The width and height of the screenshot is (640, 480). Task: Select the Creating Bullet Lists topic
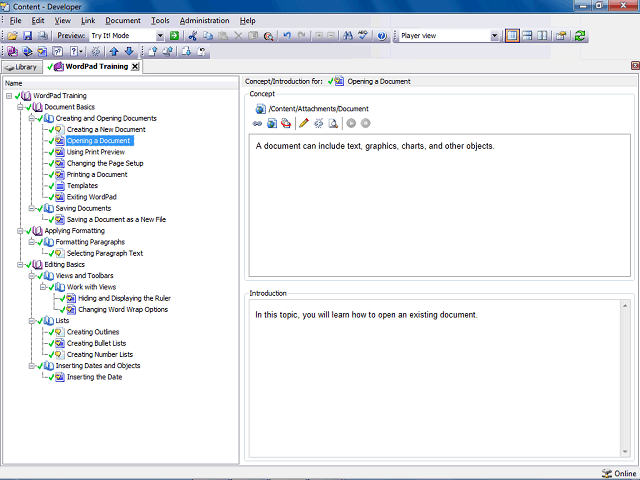pyautogui.click(x=97, y=343)
